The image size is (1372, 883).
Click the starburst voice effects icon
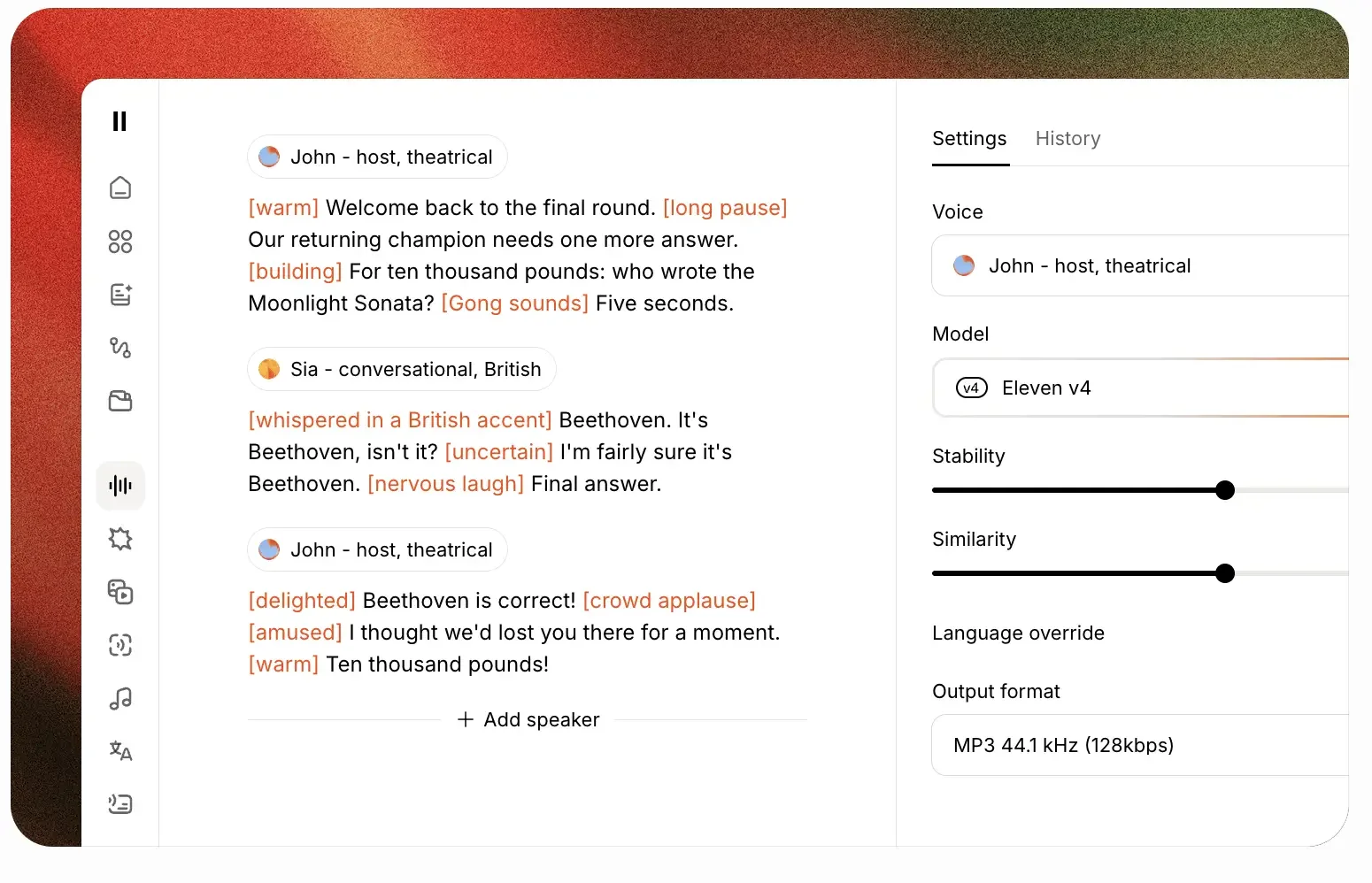(x=120, y=539)
